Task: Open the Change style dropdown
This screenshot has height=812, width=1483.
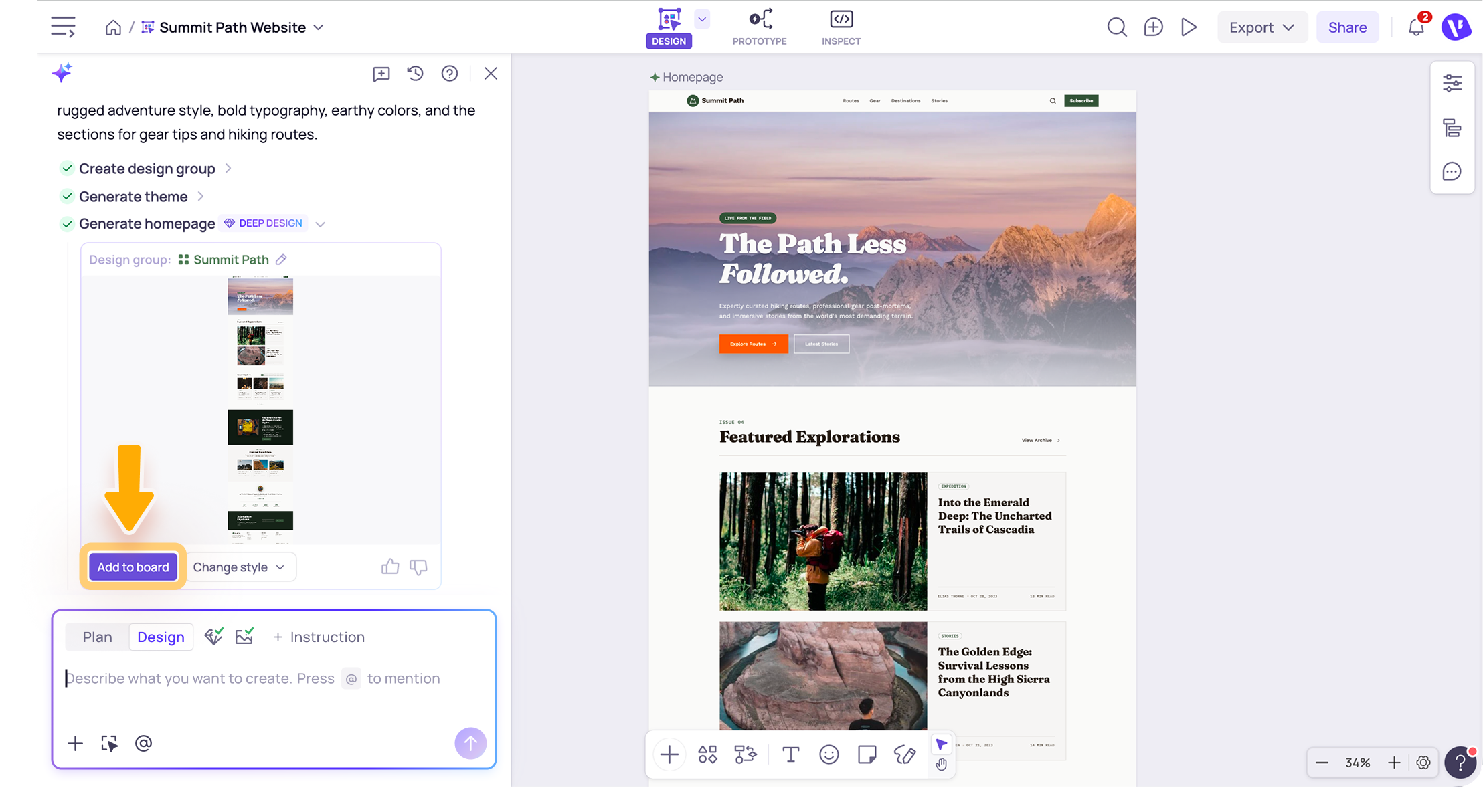Action: pyautogui.click(x=240, y=567)
